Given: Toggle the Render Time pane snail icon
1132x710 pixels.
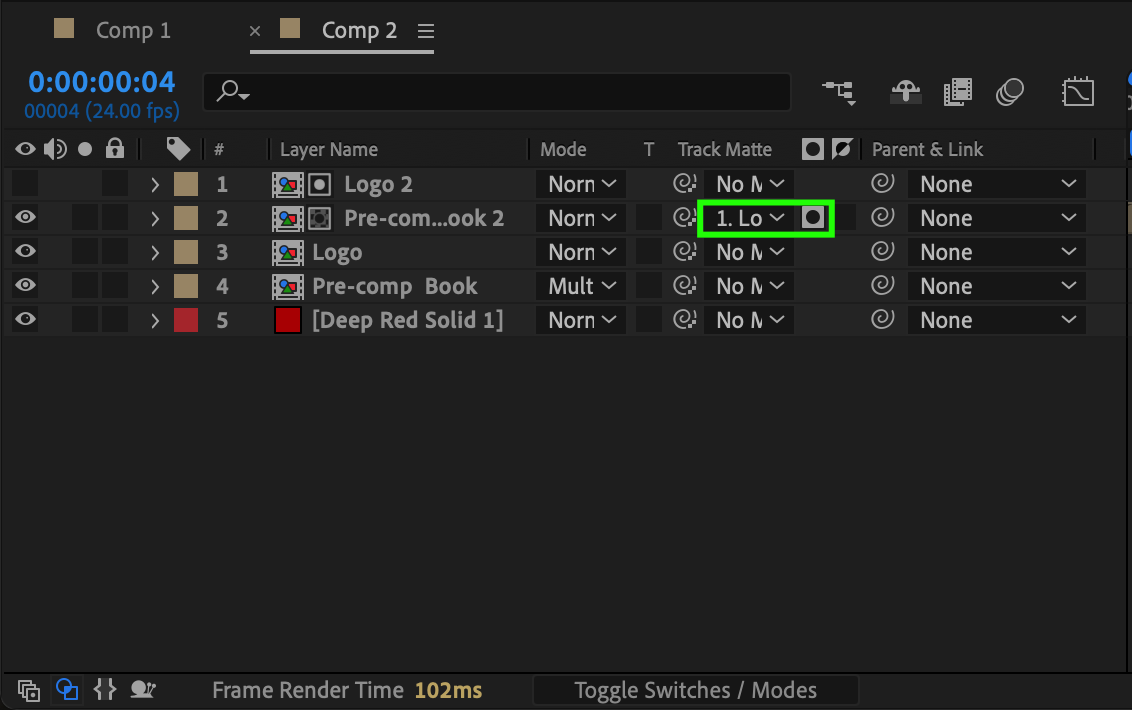Looking at the screenshot, I should point(144,689).
